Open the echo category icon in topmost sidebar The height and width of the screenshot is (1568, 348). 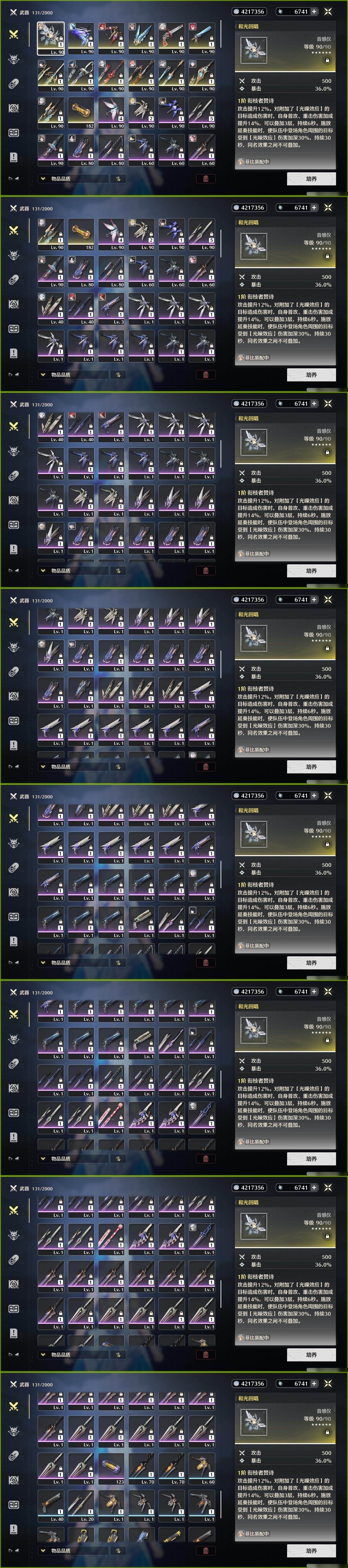13,59
